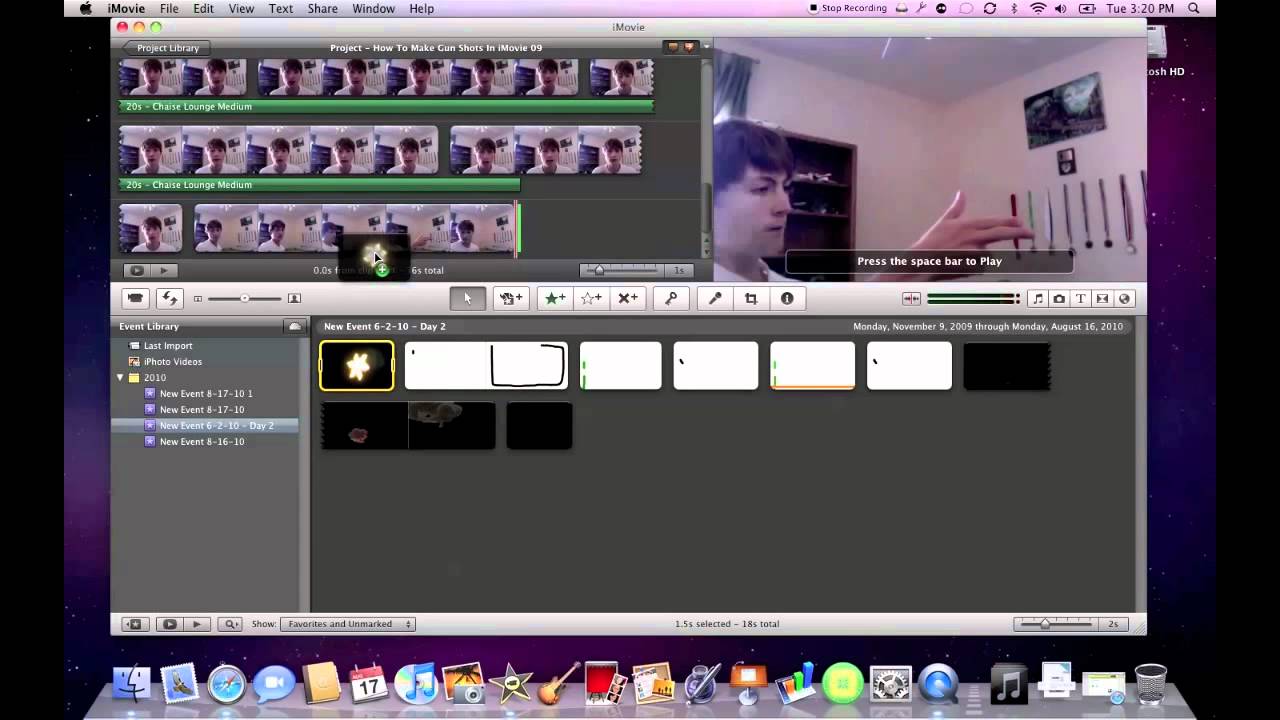The height and width of the screenshot is (720, 1280).
Task: Select the arrow pointer tool
Action: pos(467,298)
